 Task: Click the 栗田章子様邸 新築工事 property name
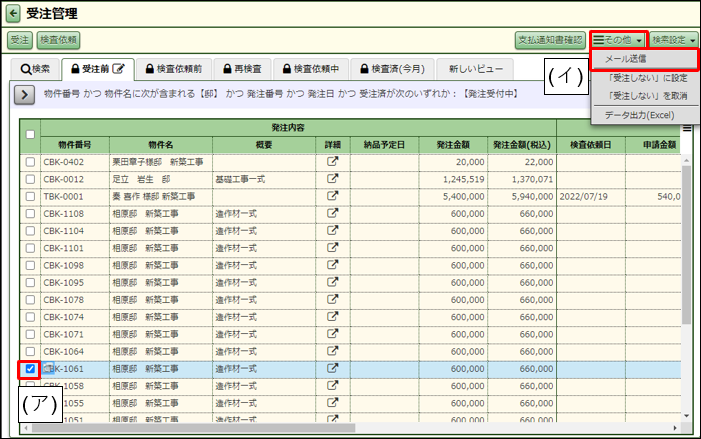point(158,162)
